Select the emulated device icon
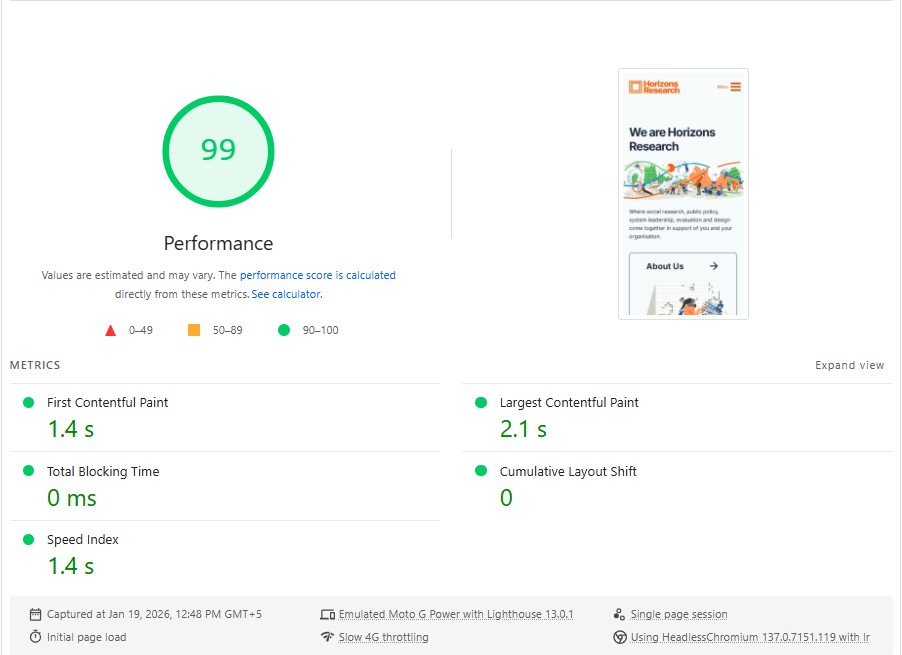This screenshot has width=902, height=655. [327, 614]
